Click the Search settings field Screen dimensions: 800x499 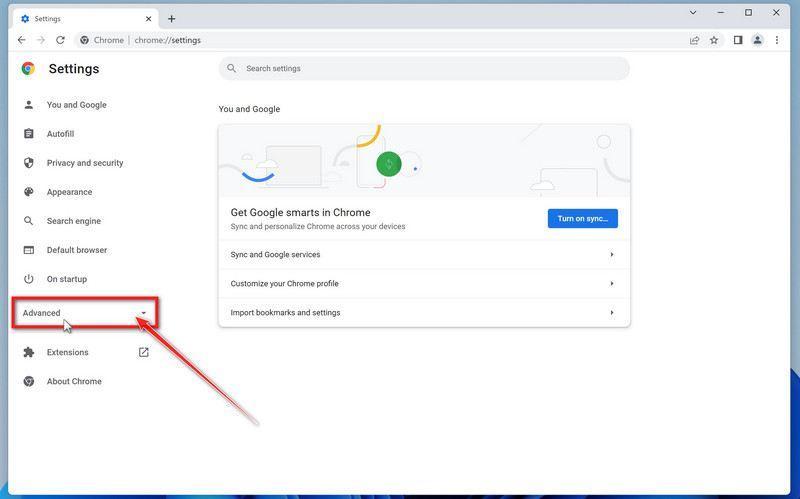click(424, 68)
